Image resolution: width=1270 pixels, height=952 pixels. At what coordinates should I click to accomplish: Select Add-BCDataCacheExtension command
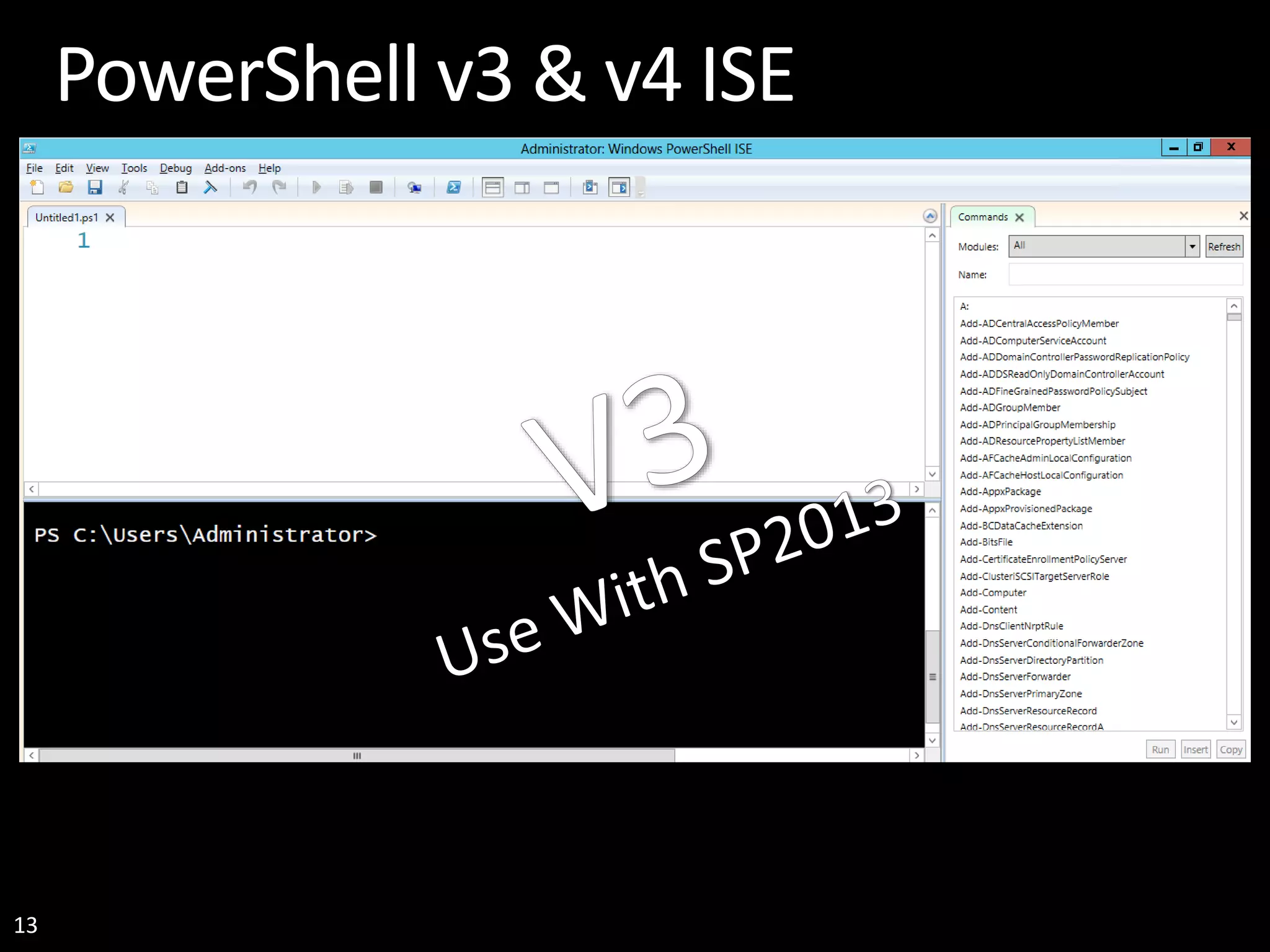tap(1021, 526)
